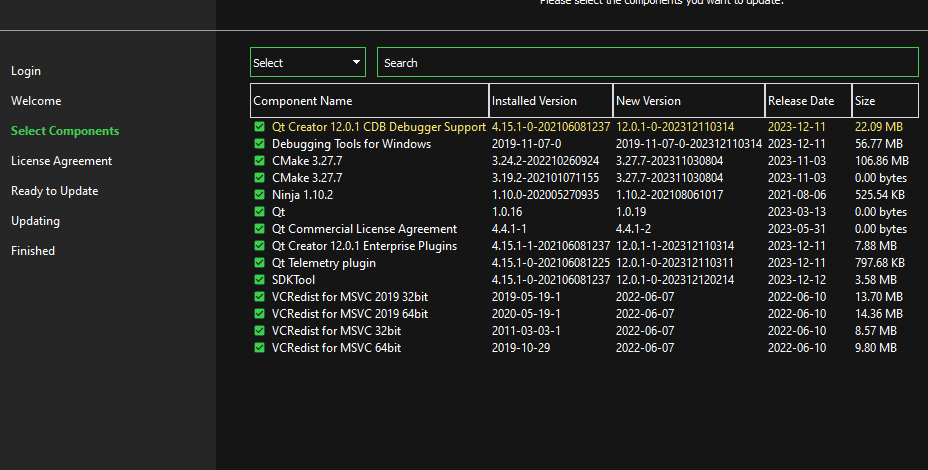Click installed version 2011-03-03-1
Viewport: 928px width, 470px height.
pyautogui.click(x=526, y=330)
